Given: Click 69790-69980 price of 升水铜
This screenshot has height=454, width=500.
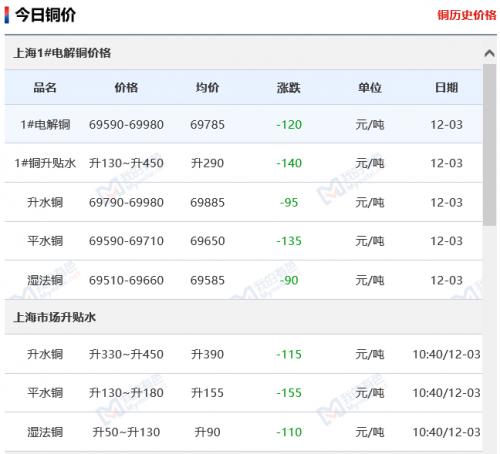Looking at the screenshot, I should pyautogui.click(x=126, y=202).
